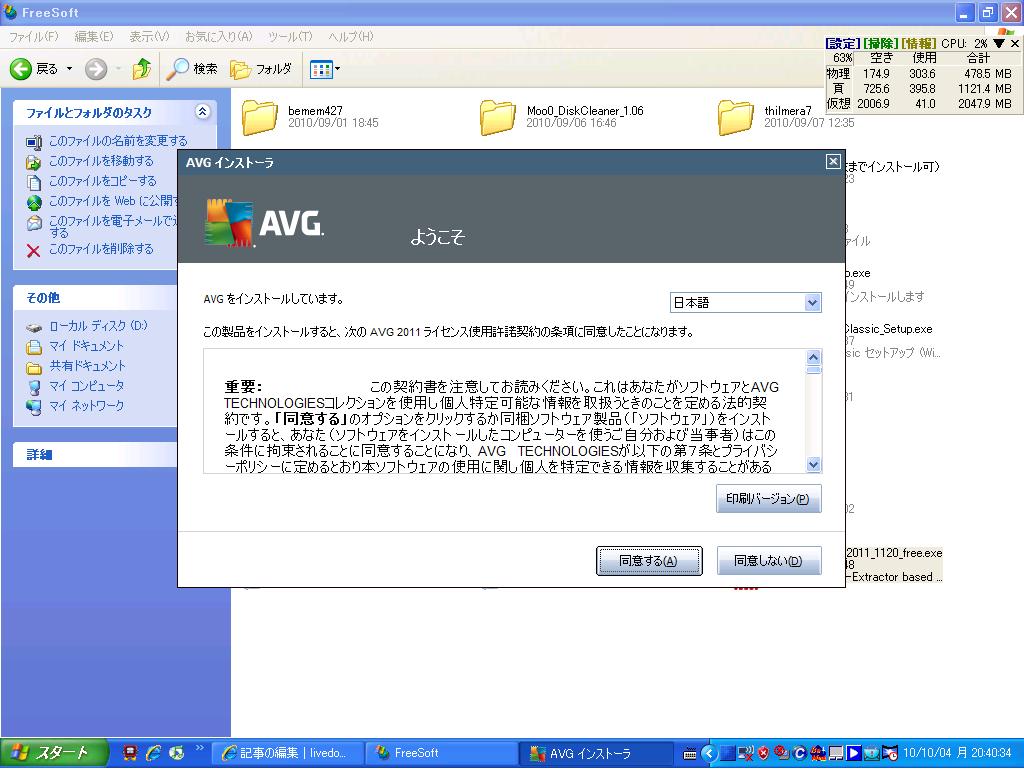Click license text scrollbar down arrow
This screenshot has width=1024, height=771.
click(x=813, y=465)
